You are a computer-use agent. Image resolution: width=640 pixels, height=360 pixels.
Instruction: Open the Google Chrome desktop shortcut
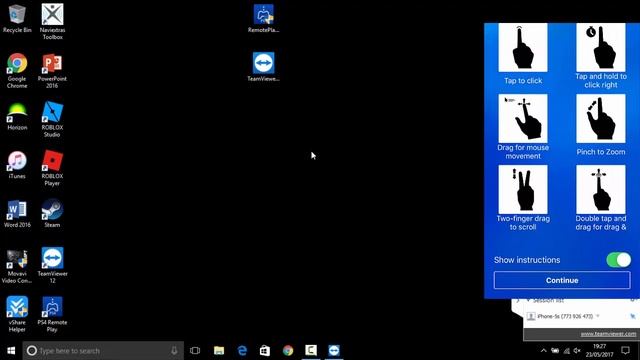[17, 70]
